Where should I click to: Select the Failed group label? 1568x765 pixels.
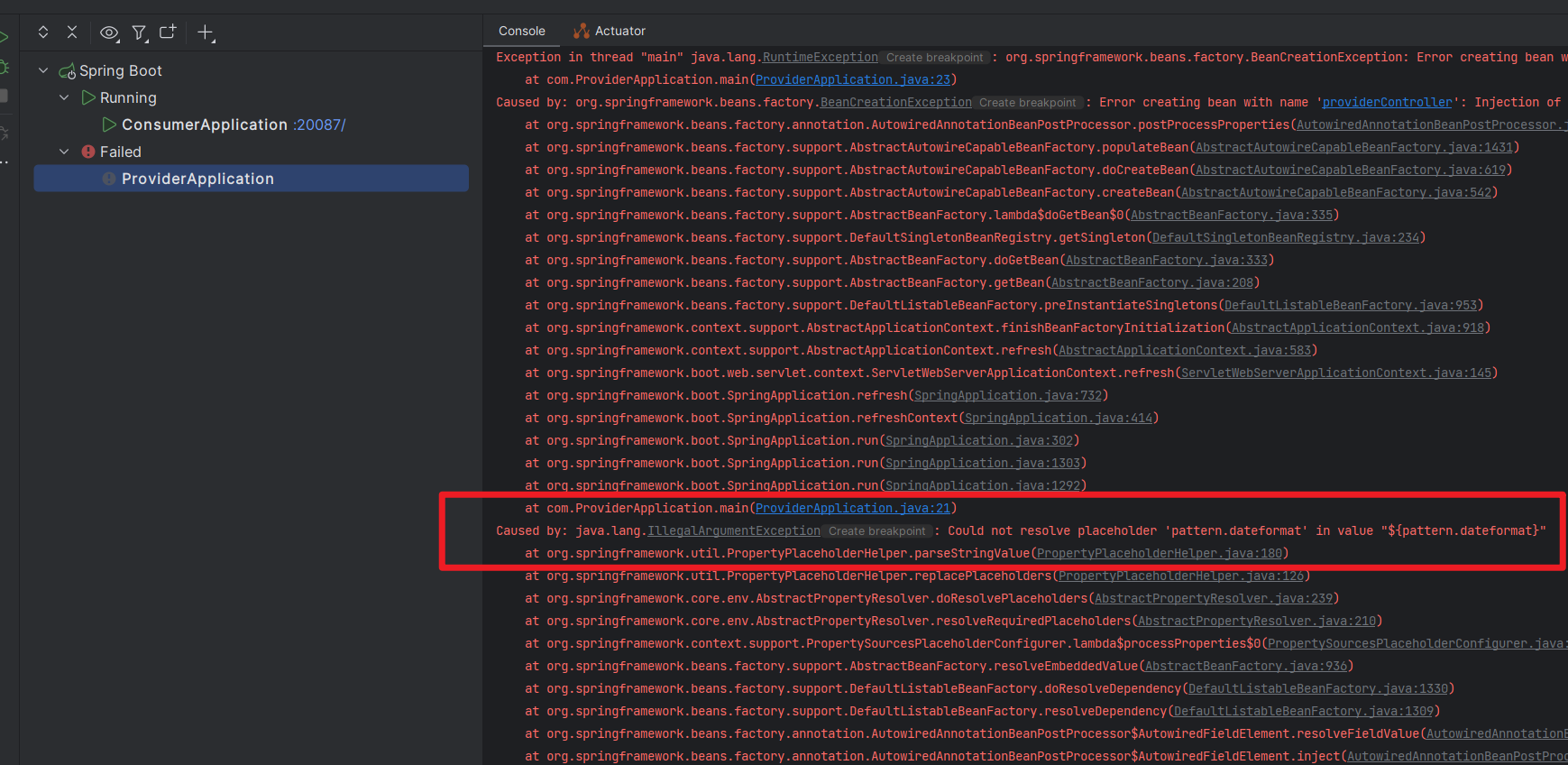pos(121,152)
